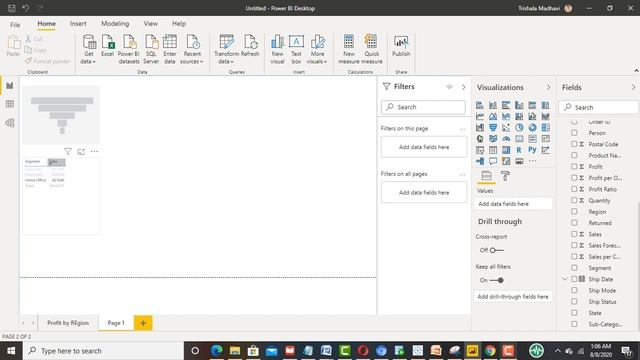Check the Person field
Image resolution: width=640 pixels, height=360 pixels.
tap(574, 133)
